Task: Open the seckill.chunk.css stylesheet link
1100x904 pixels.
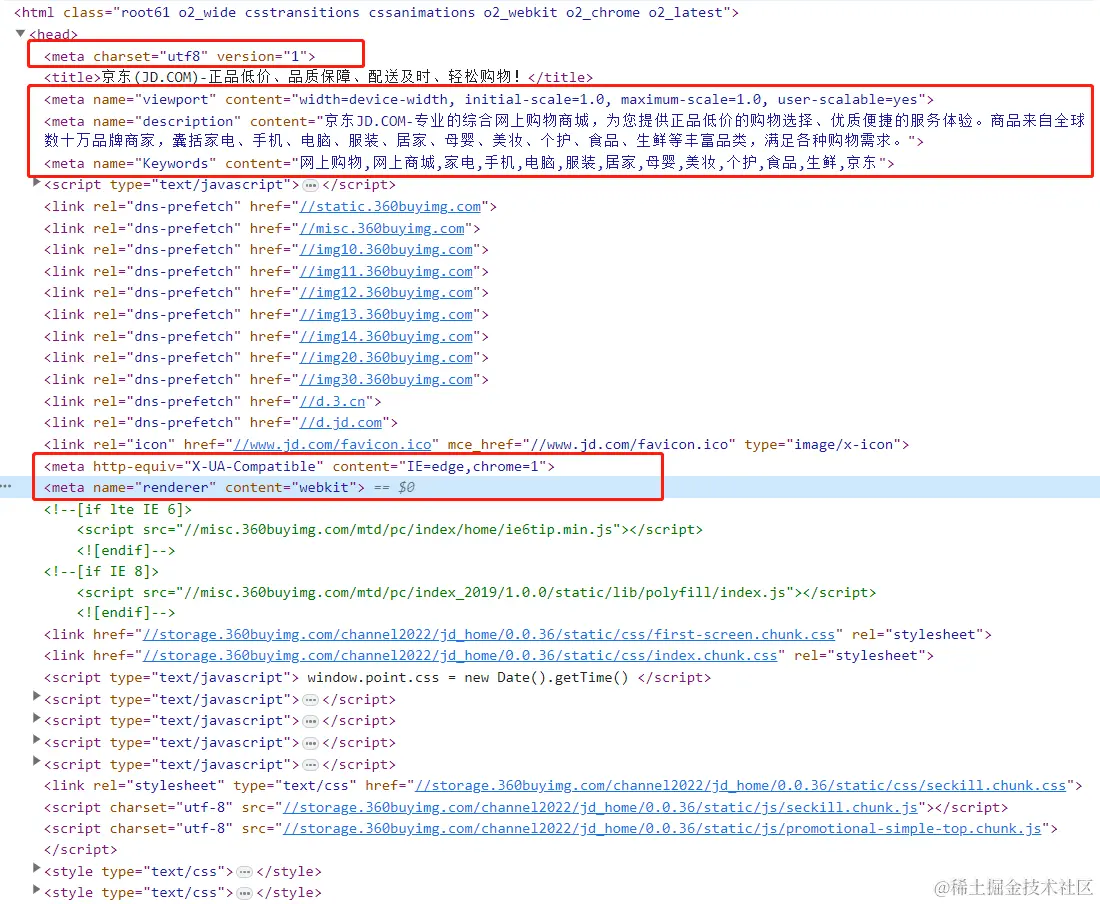Action: coord(740,786)
